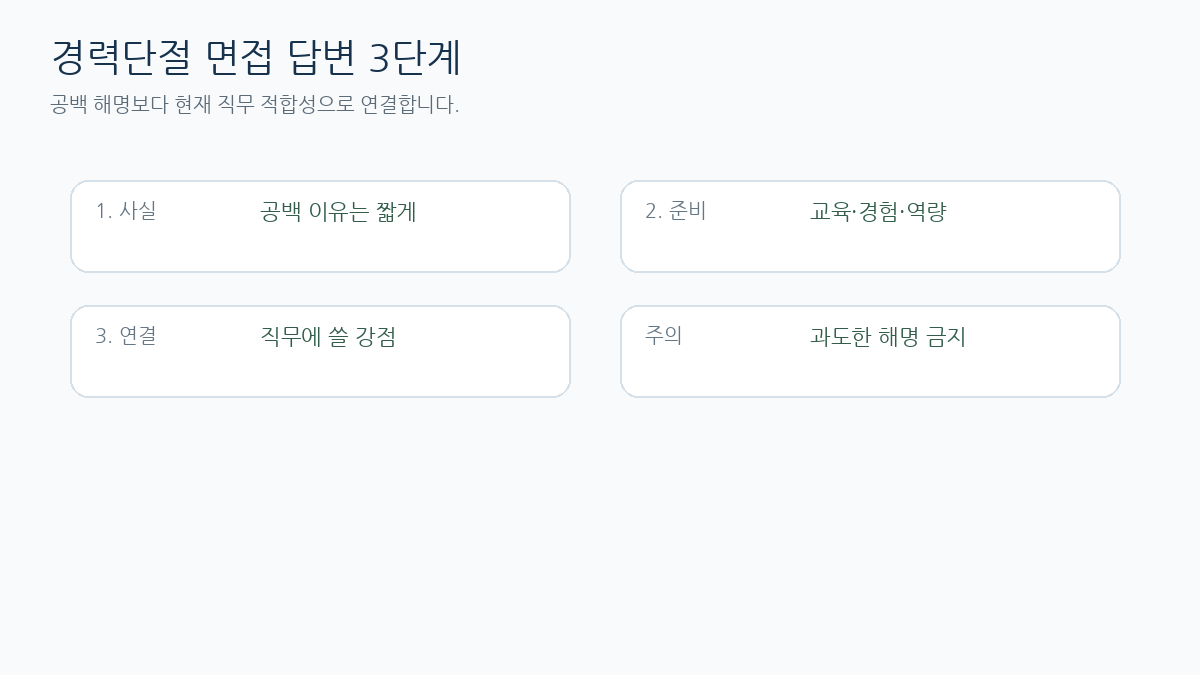
Task: Click the title 경력단절 면접 답변 3단계
Action: [x=256, y=58]
